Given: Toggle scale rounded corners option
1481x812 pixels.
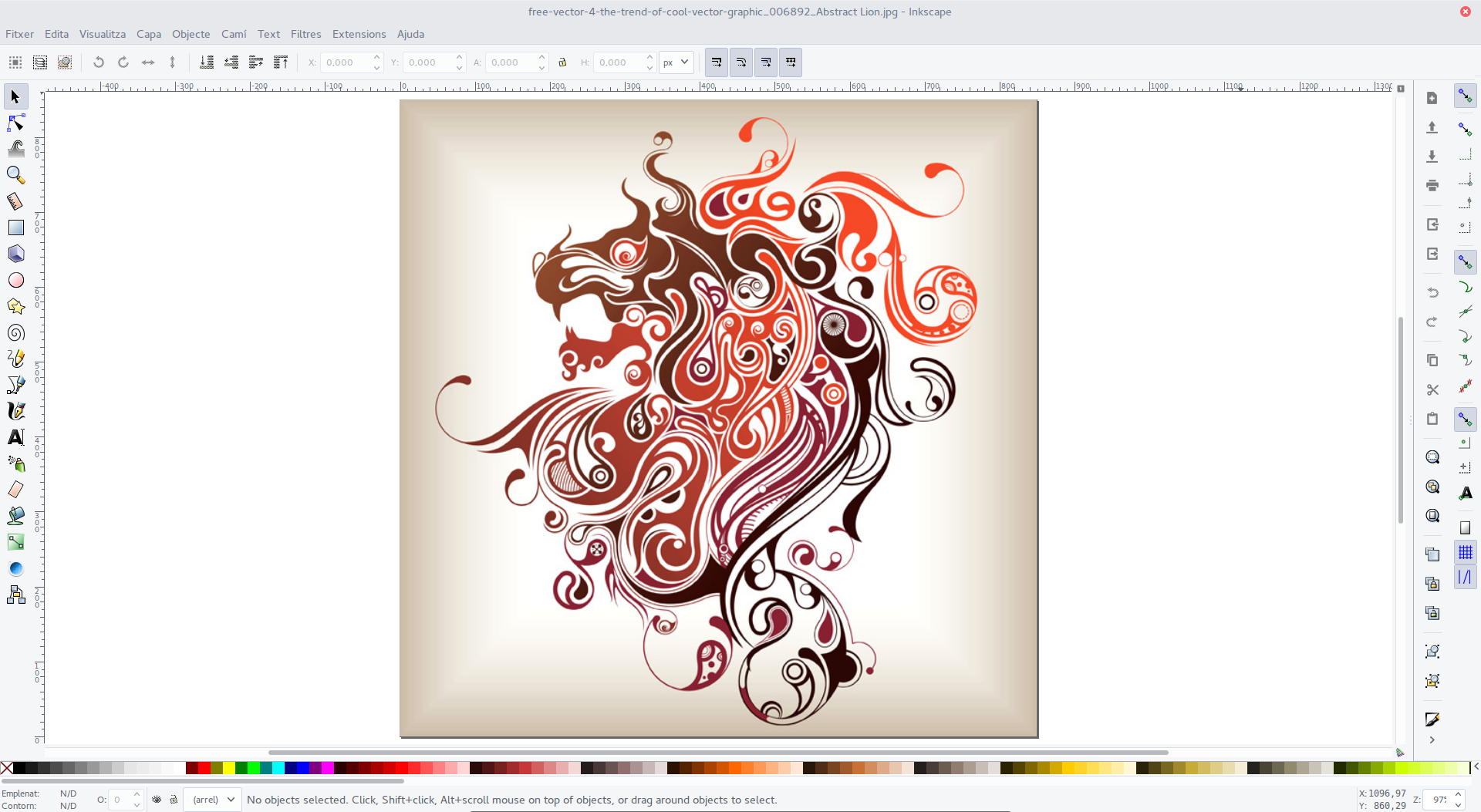Looking at the screenshot, I should click(741, 62).
